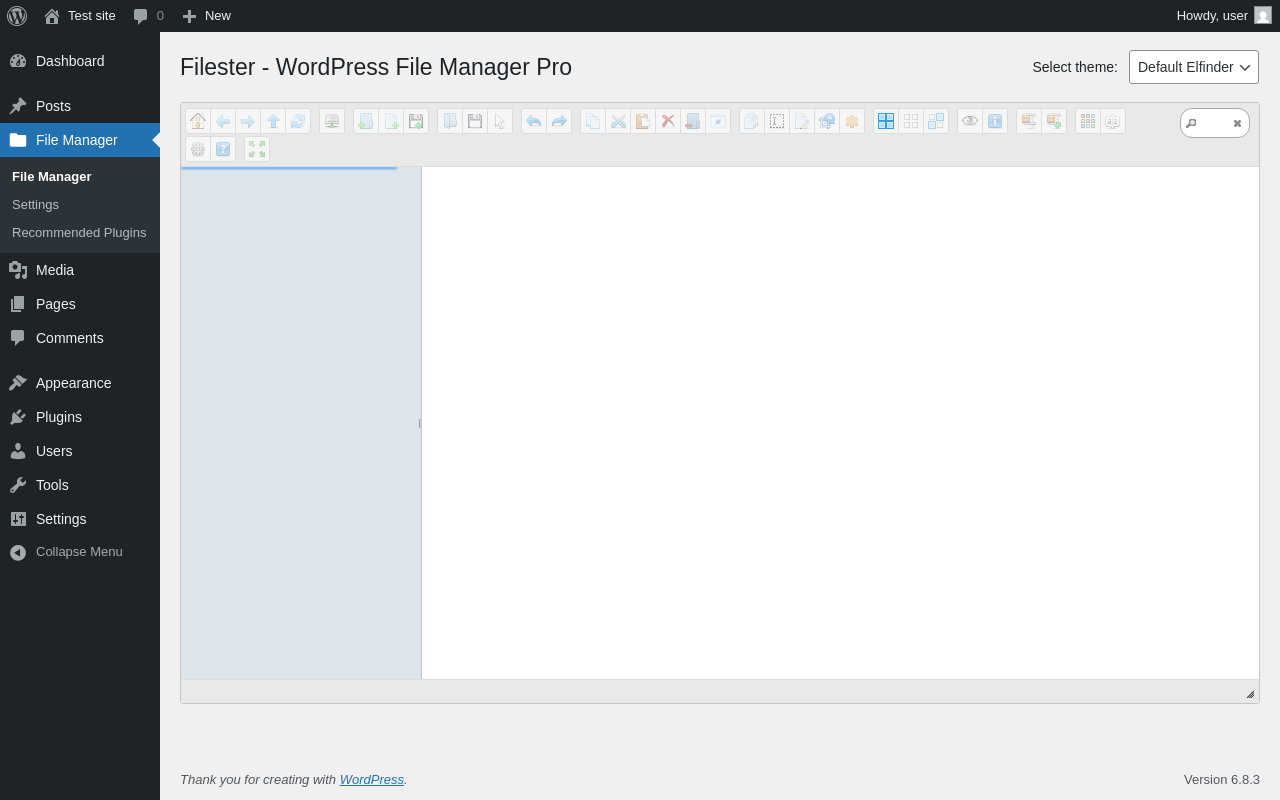Open the main WordPress Settings menu

click(80, 519)
